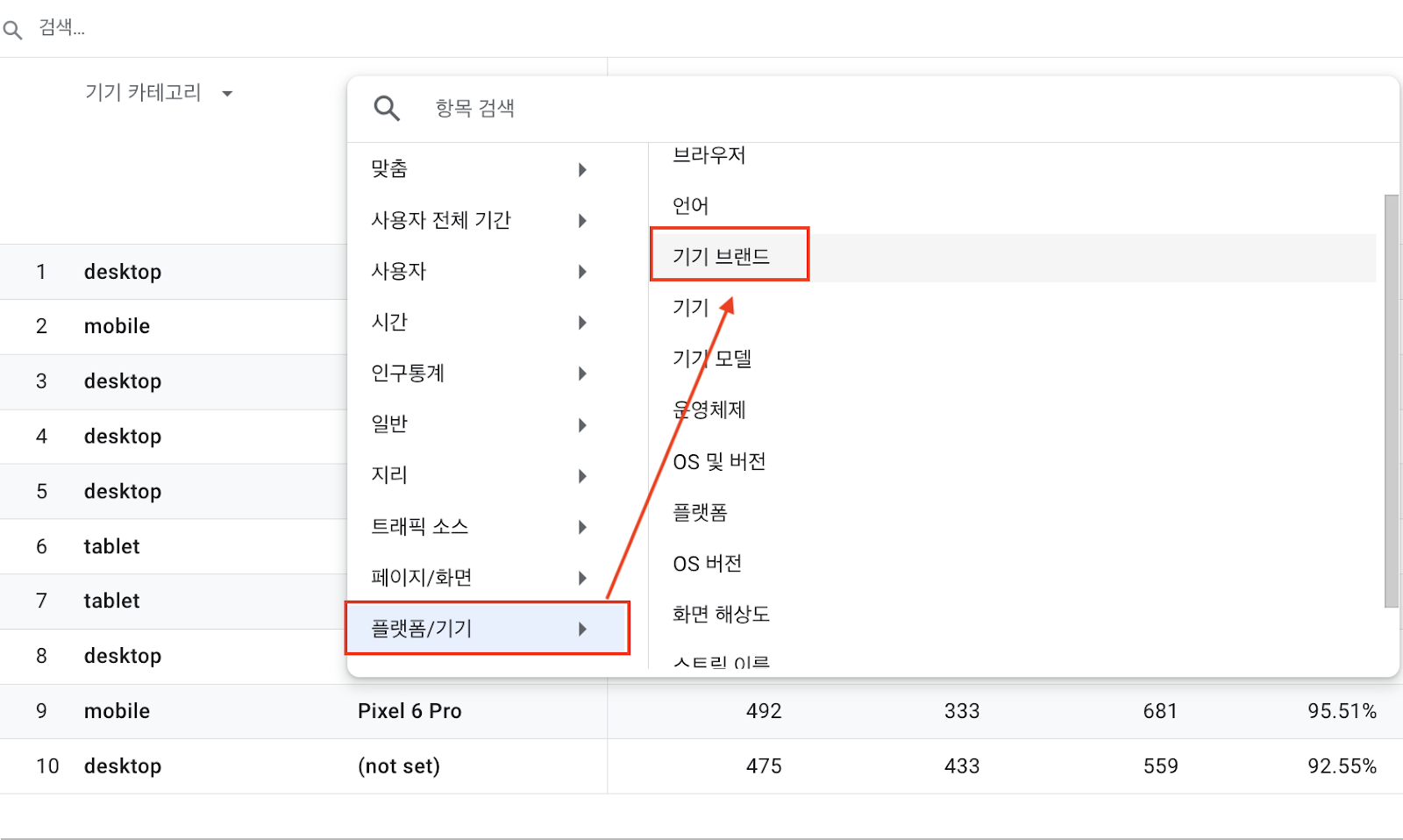Expand the arrow next to 일반
Image resolution: width=1403 pixels, height=840 pixels.
(582, 425)
